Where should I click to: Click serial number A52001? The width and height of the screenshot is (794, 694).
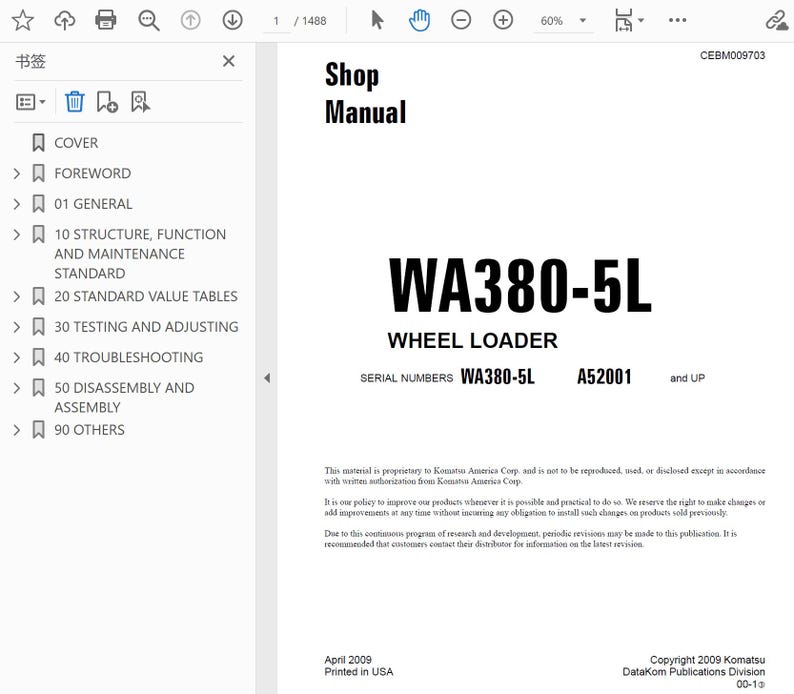(x=604, y=377)
